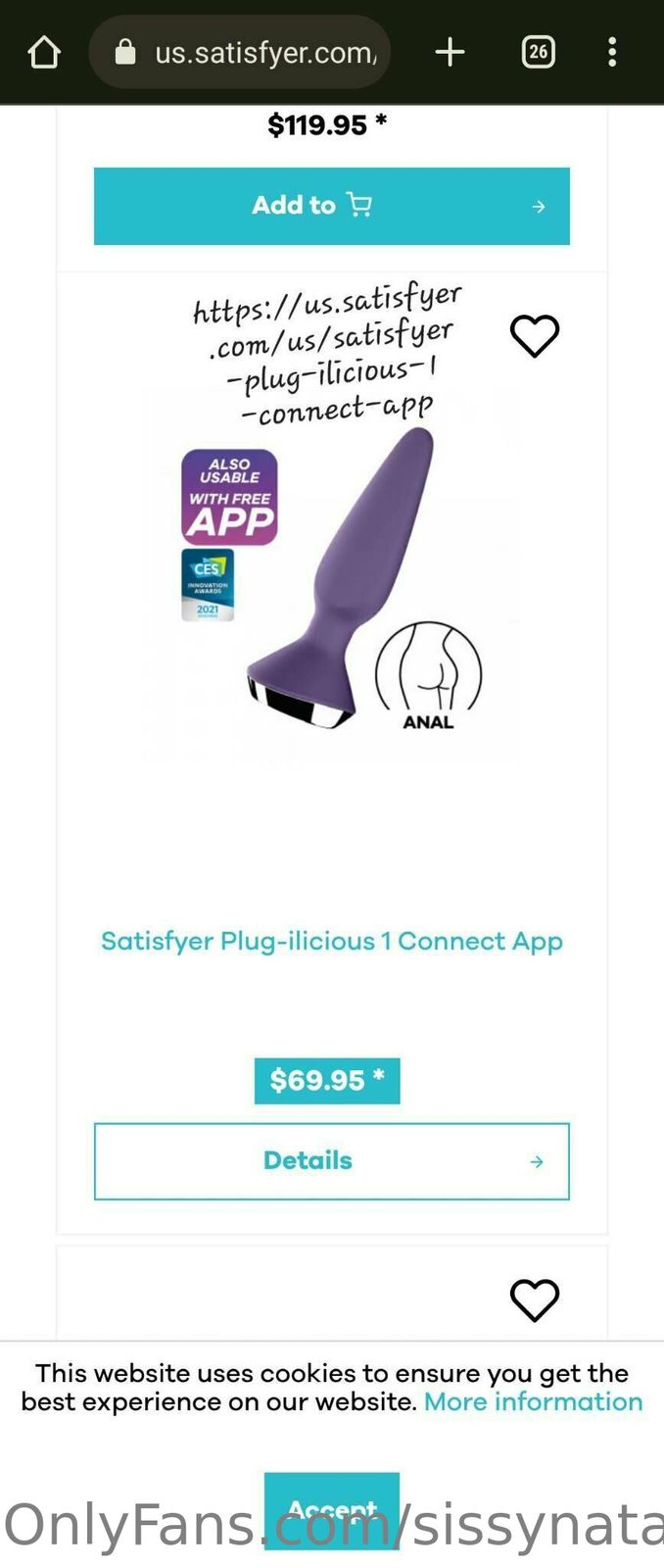The width and height of the screenshot is (664, 1568).
Task: Follow the More information cookie link
Action: point(534,1401)
